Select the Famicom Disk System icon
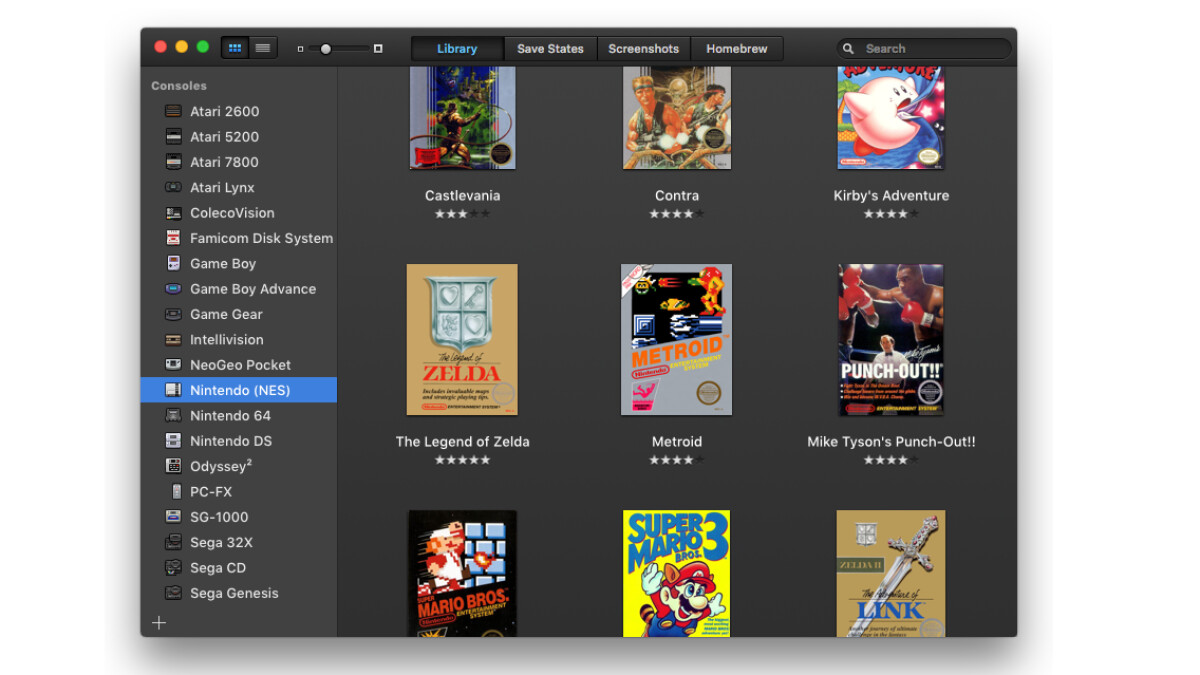This screenshot has width=1200, height=675. tap(174, 238)
